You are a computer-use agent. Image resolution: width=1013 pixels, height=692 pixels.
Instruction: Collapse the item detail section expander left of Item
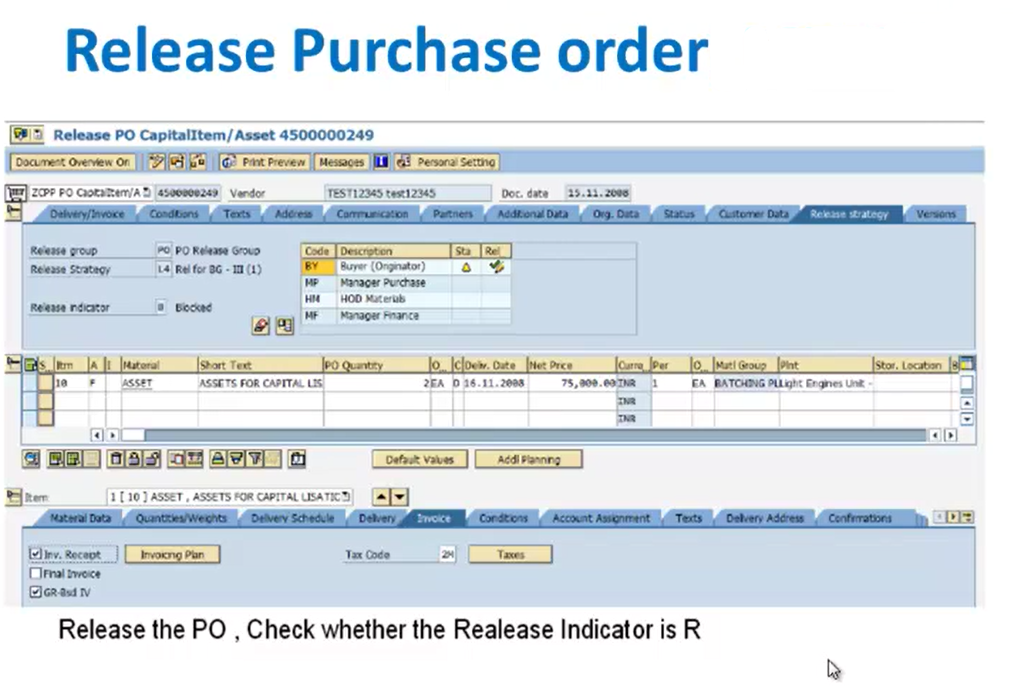[x=13, y=496]
